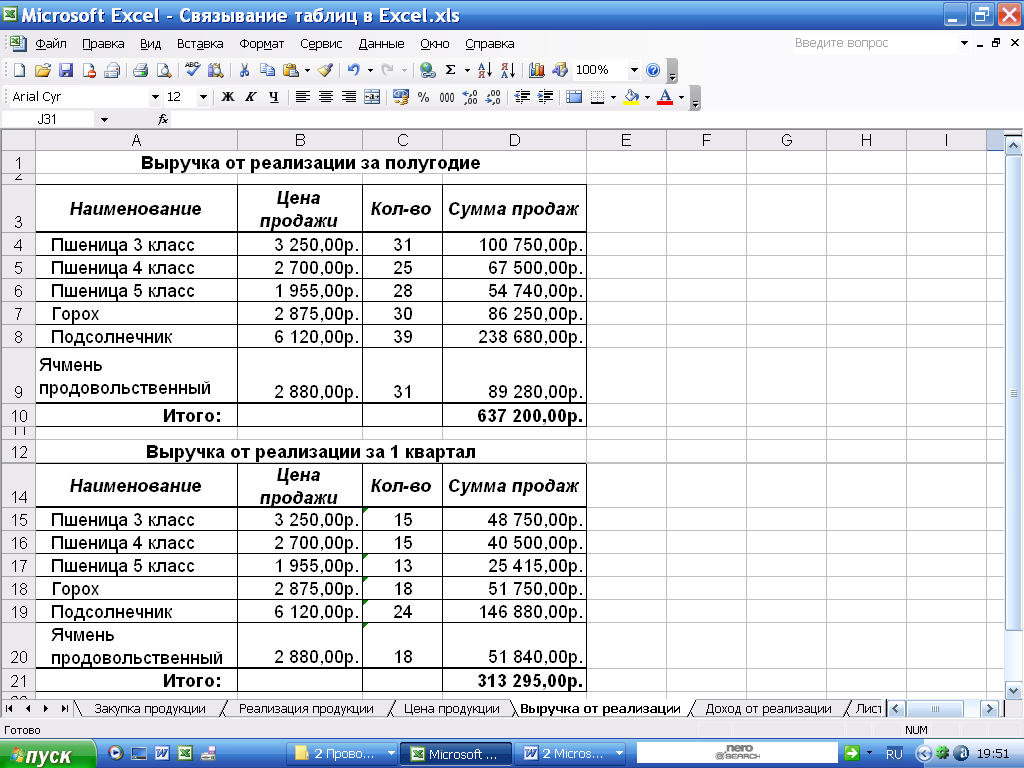Screen dimensions: 1024x768
Task: Activate the Format Painter brush
Action: click(325, 70)
